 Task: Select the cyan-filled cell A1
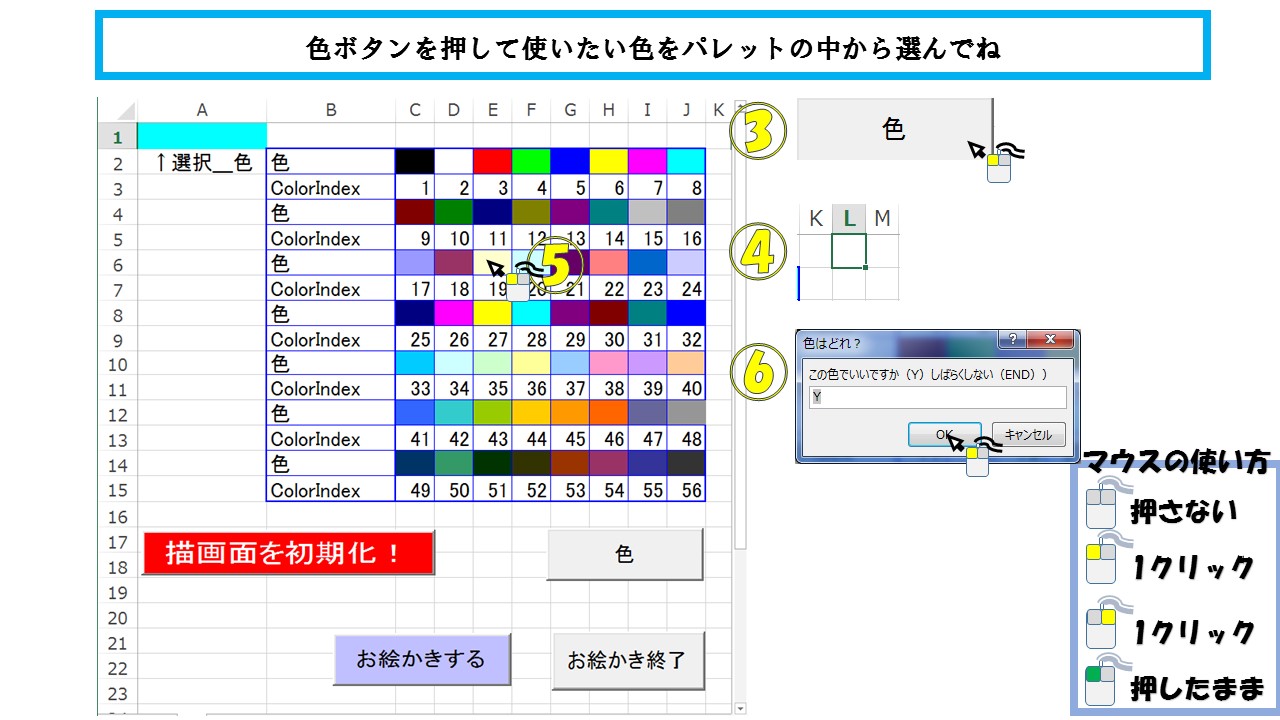[202, 136]
